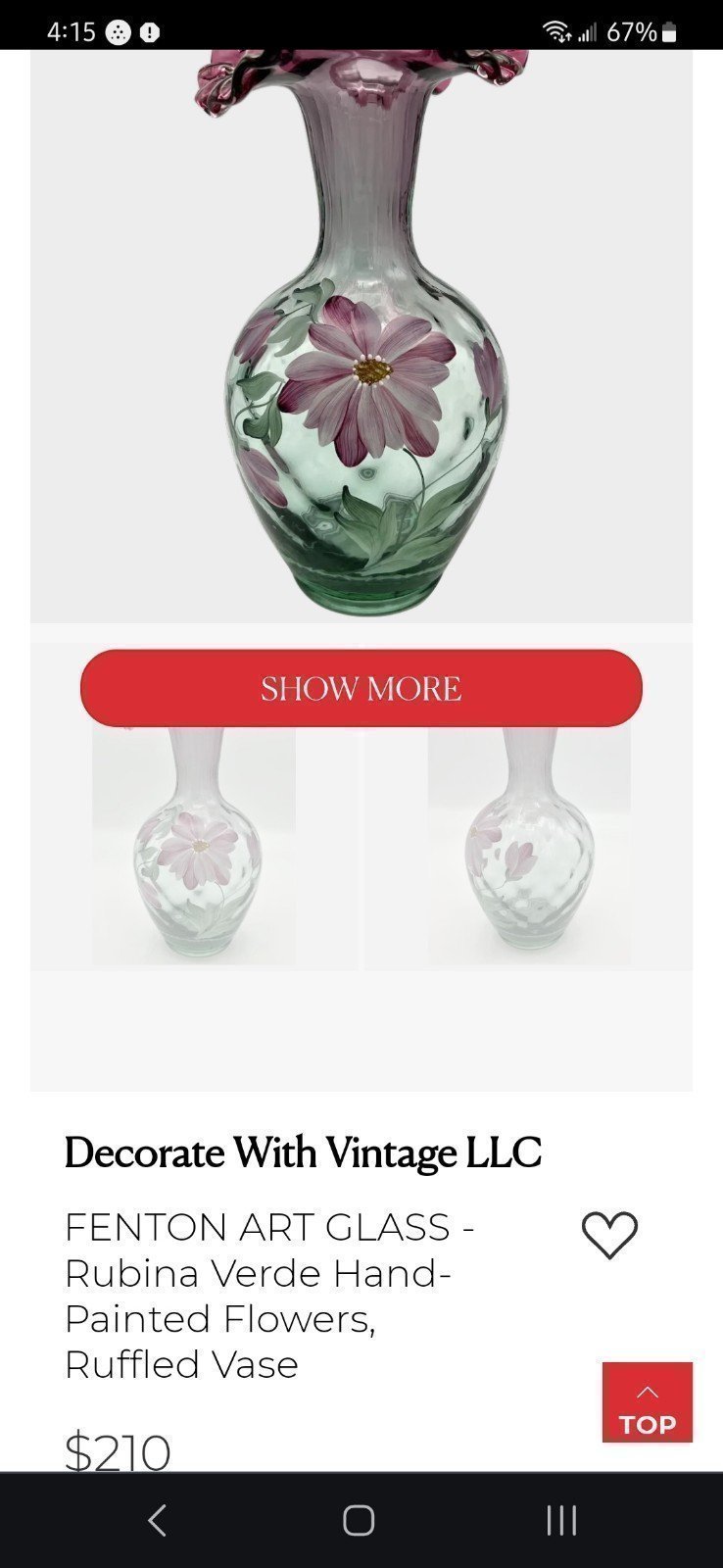This screenshot has width=723, height=1568.
Task: Tap the Android back navigation icon
Action: (x=157, y=1520)
